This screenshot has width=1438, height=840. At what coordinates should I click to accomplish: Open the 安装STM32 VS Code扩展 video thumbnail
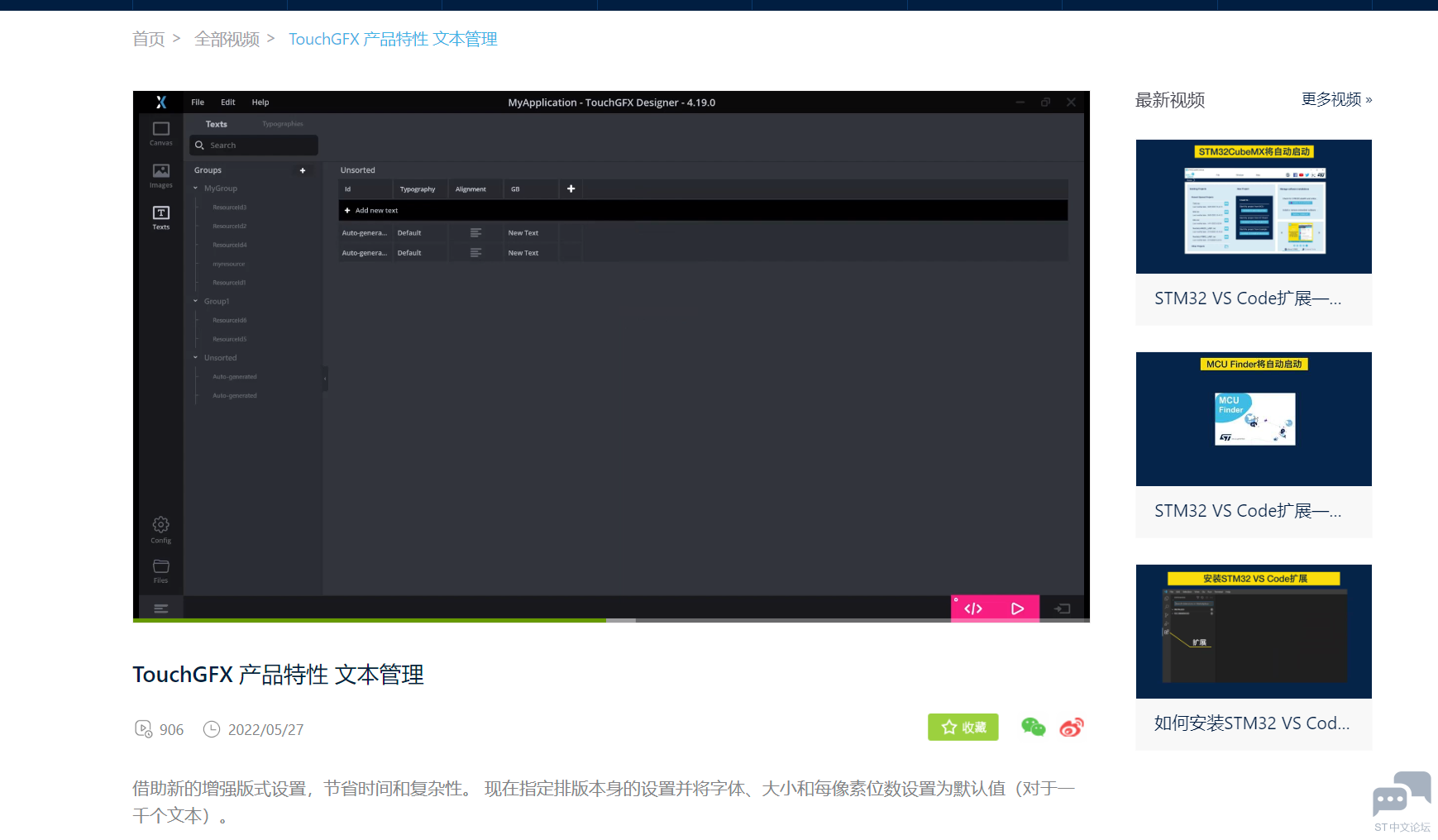click(1254, 632)
